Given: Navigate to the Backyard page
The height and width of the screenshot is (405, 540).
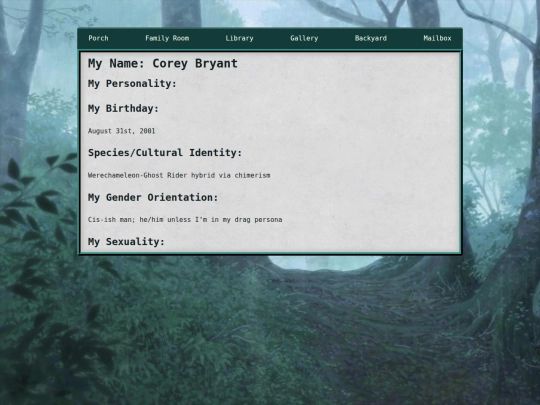Looking at the screenshot, I should (371, 38).
